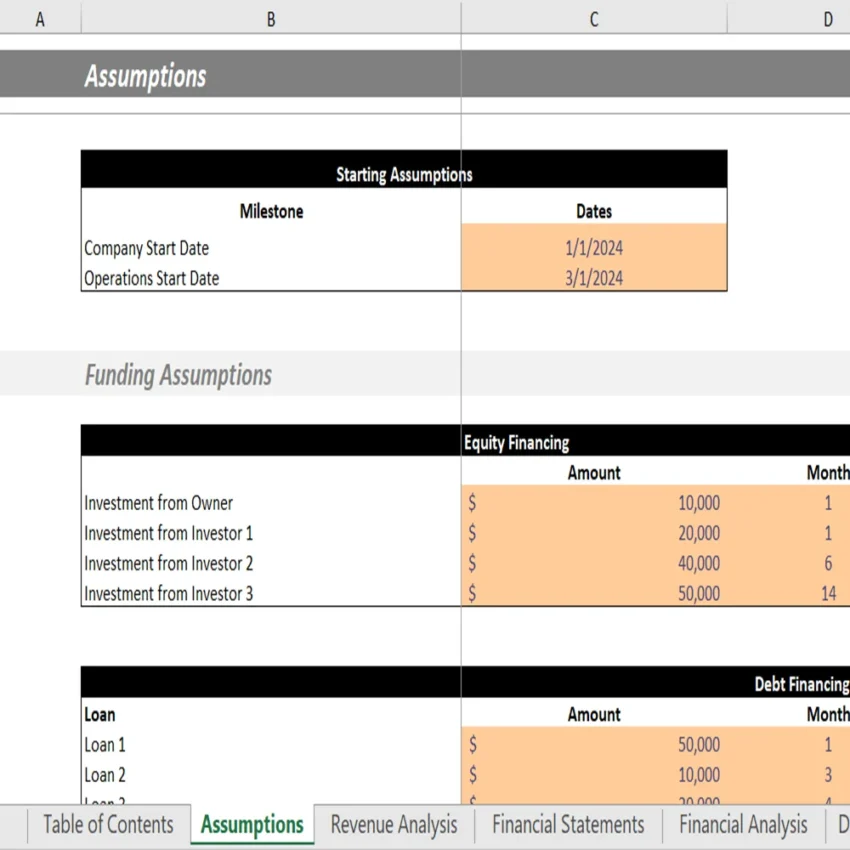The width and height of the screenshot is (850, 850).
Task: Select the Operations Start Date cell 3/1/2024
Action: click(594, 278)
